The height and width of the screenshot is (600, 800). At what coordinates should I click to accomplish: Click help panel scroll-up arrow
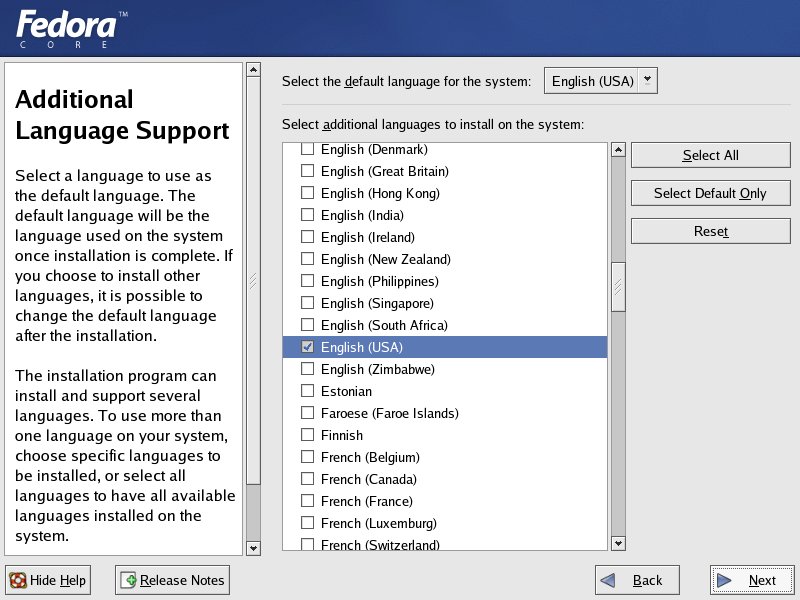[253, 71]
